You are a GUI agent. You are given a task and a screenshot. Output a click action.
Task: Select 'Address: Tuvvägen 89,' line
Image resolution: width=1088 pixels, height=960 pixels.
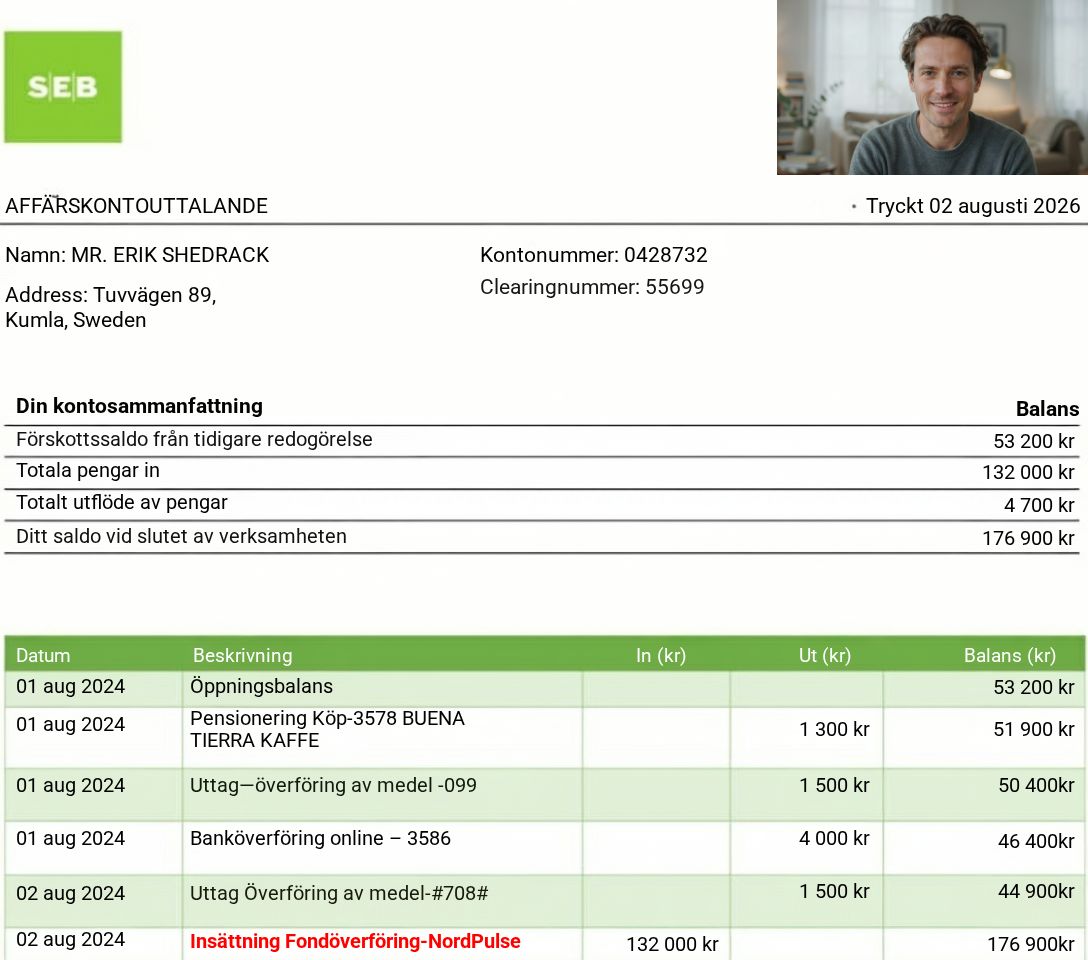point(111,295)
